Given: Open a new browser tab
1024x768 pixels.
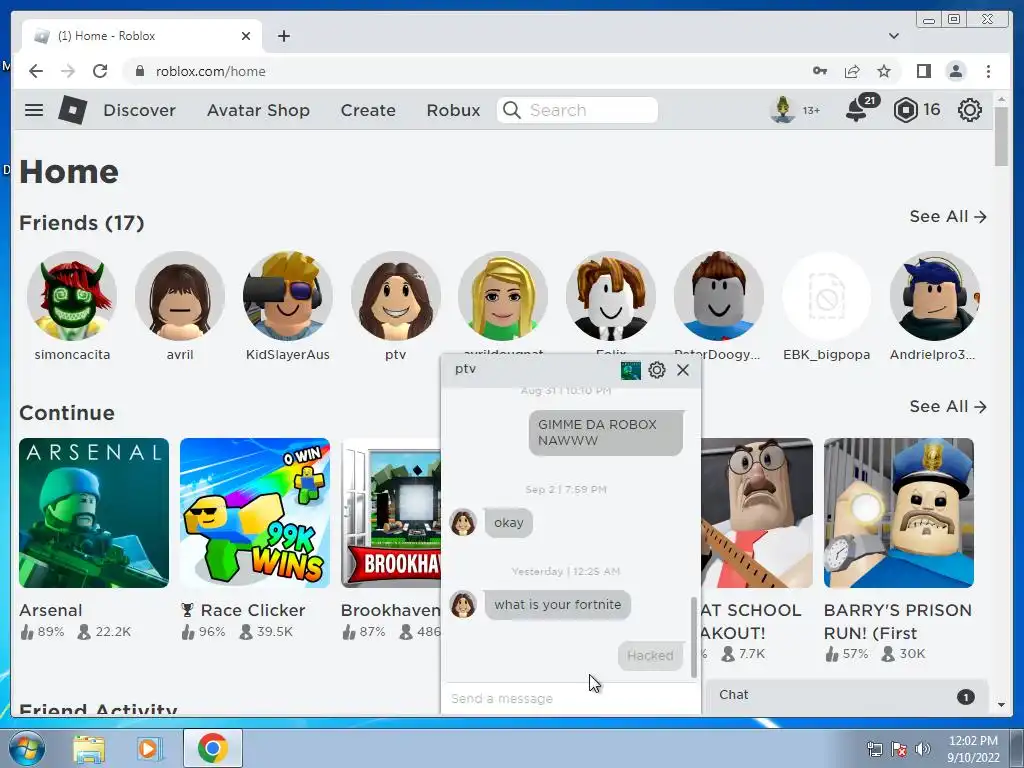Looking at the screenshot, I should coord(283,36).
